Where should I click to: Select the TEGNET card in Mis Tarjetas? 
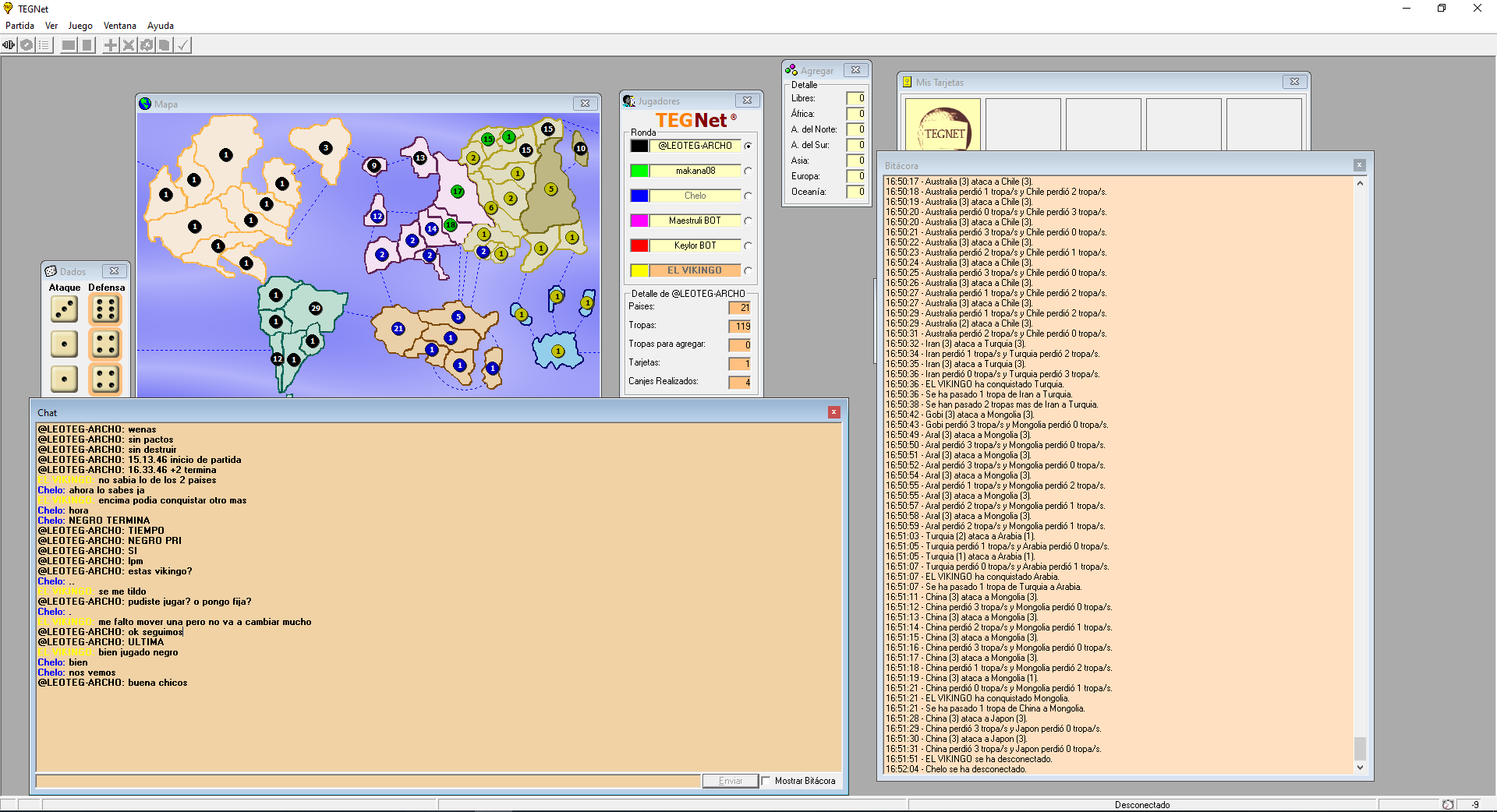pyautogui.click(x=943, y=126)
